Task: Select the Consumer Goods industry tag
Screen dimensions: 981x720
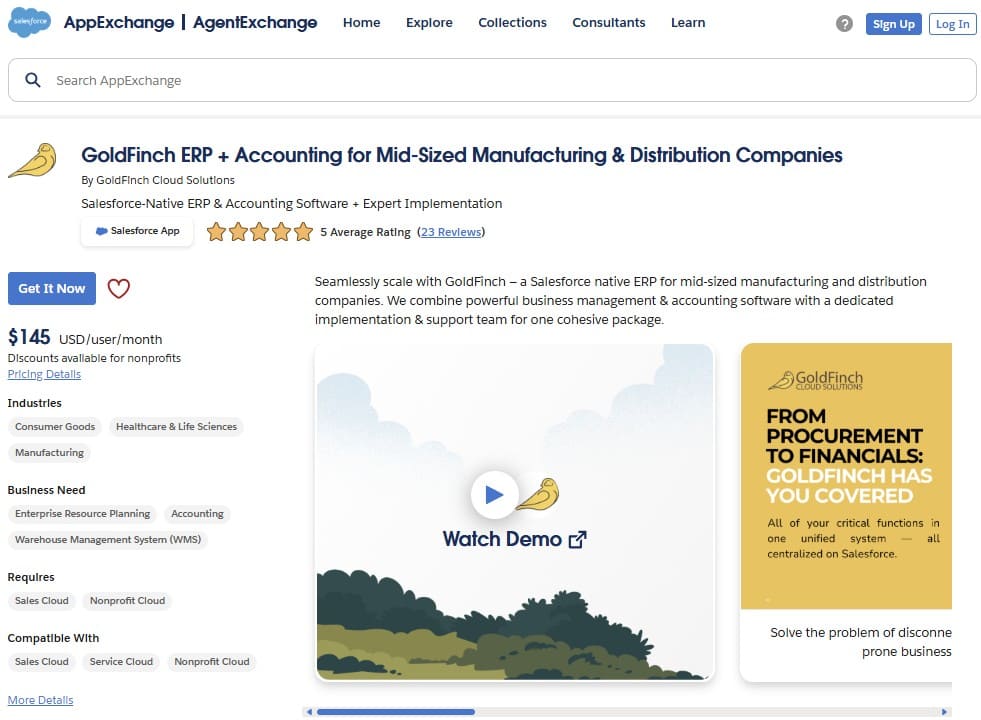Action: 55,427
